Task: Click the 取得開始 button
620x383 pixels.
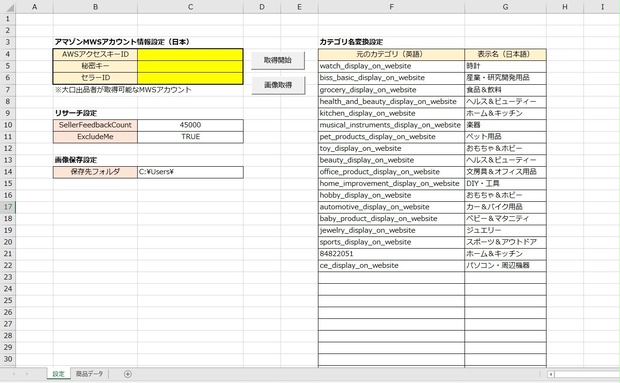Action: tap(278, 60)
